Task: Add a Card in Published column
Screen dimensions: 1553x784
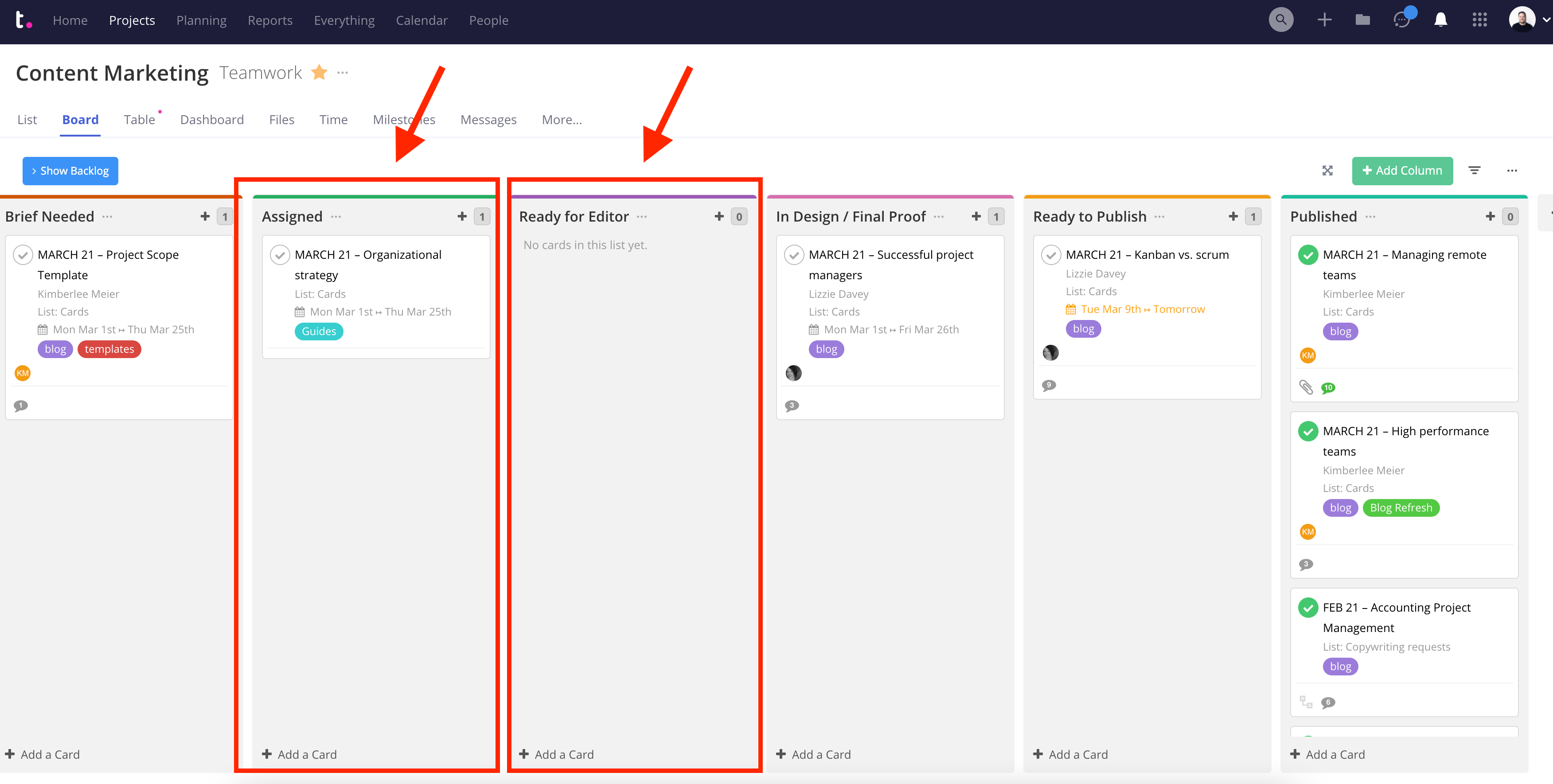Action: (1327, 754)
